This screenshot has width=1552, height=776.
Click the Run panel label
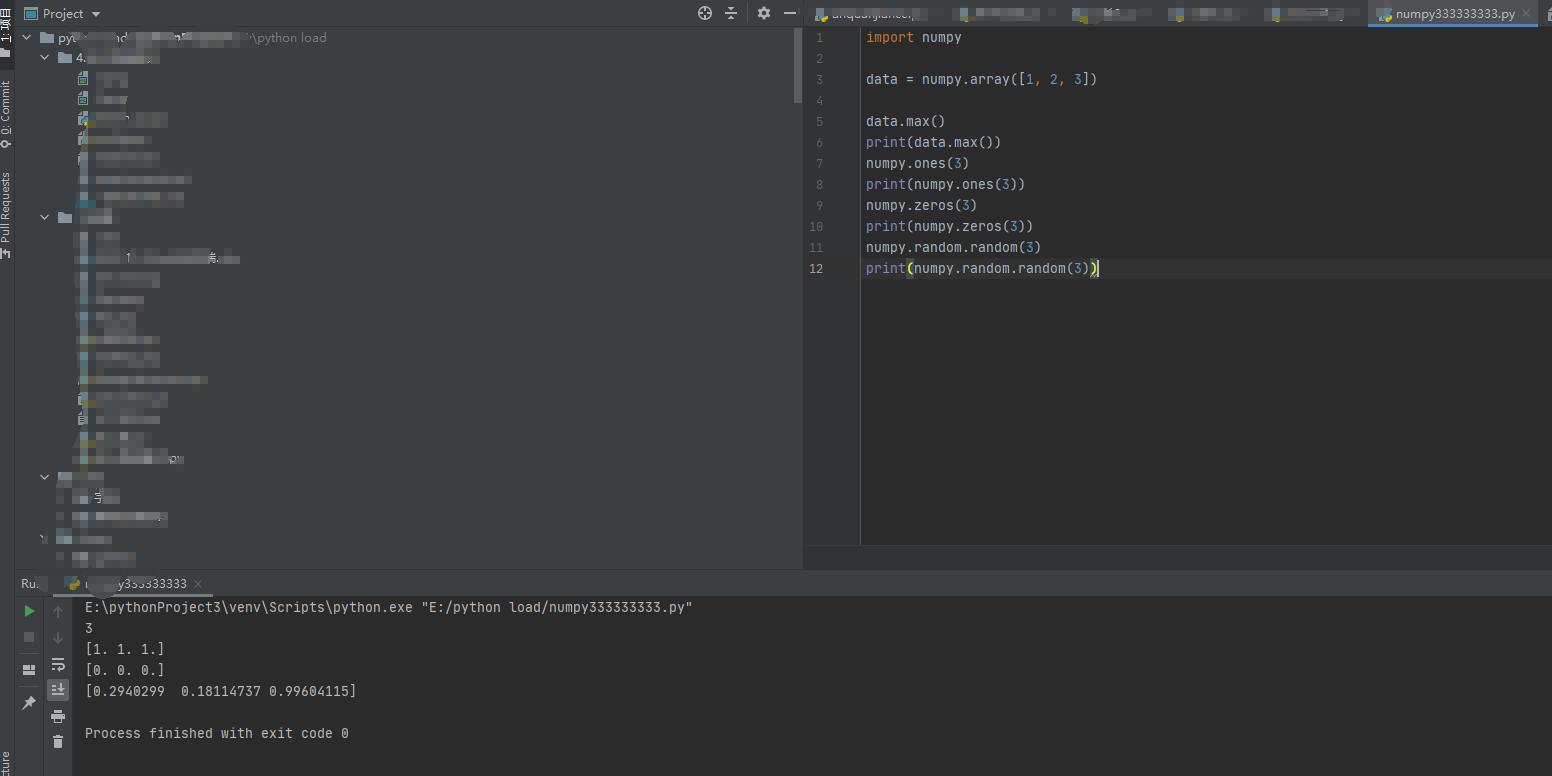(x=30, y=584)
